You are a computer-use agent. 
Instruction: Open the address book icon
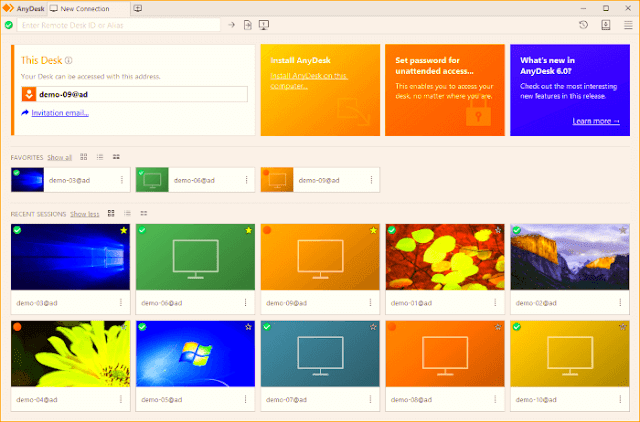point(606,25)
